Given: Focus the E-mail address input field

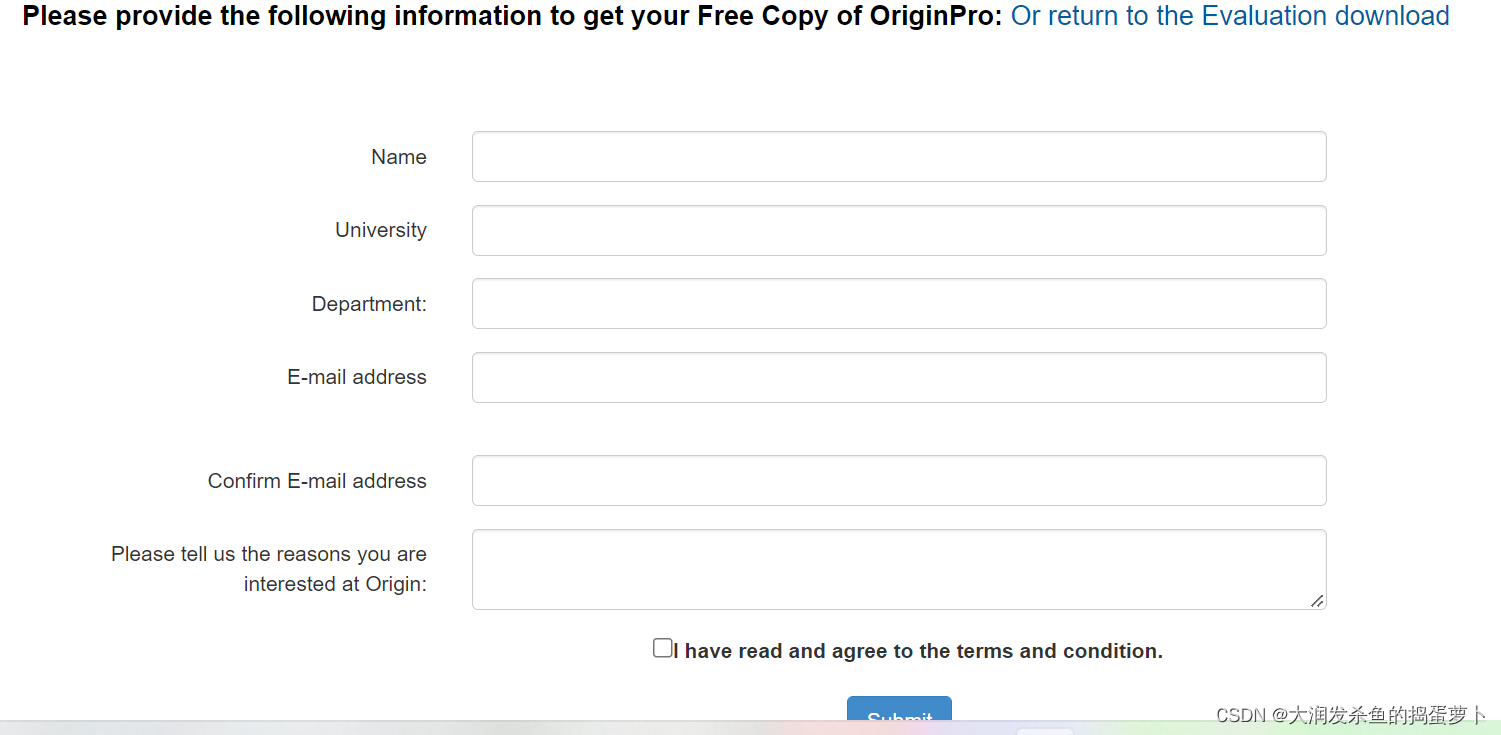Looking at the screenshot, I should [898, 377].
